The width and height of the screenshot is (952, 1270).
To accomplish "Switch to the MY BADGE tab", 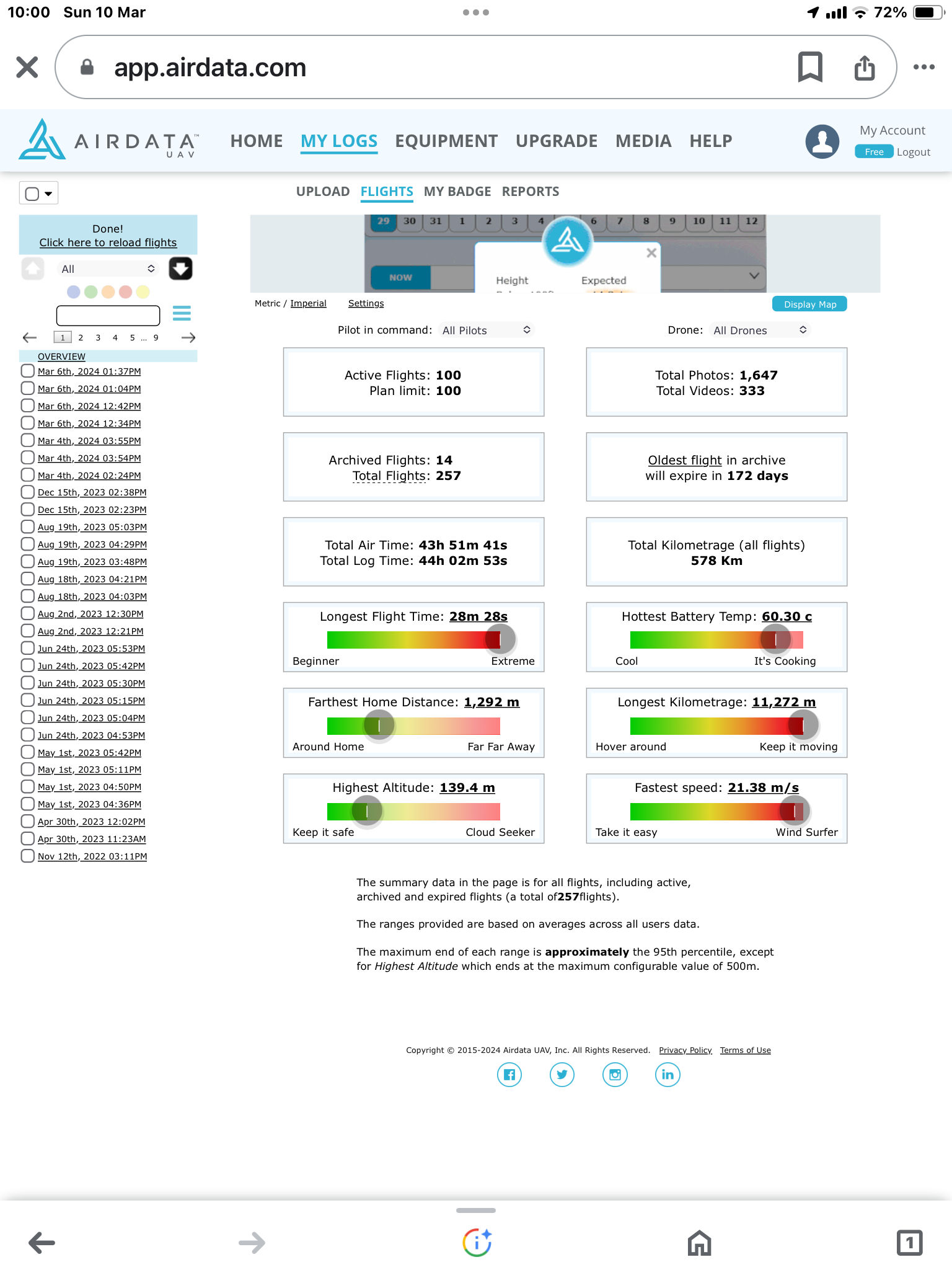I will pyautogui.click(x=457, y=192).
